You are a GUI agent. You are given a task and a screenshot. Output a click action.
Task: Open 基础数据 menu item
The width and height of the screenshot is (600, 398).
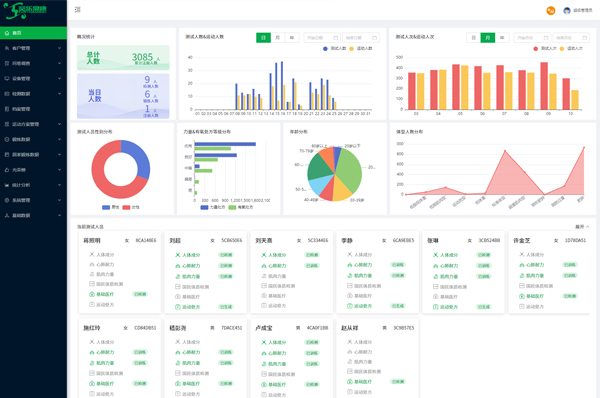[x=33, y=215]
